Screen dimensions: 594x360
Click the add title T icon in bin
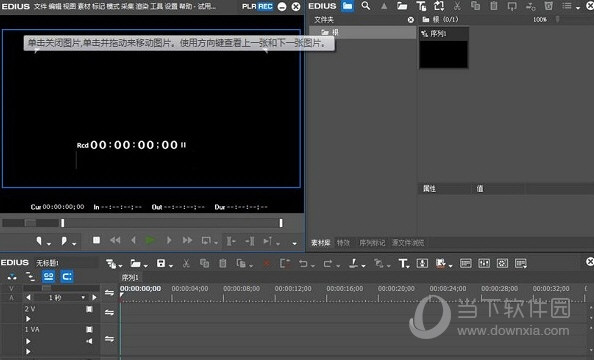point(421,6)
